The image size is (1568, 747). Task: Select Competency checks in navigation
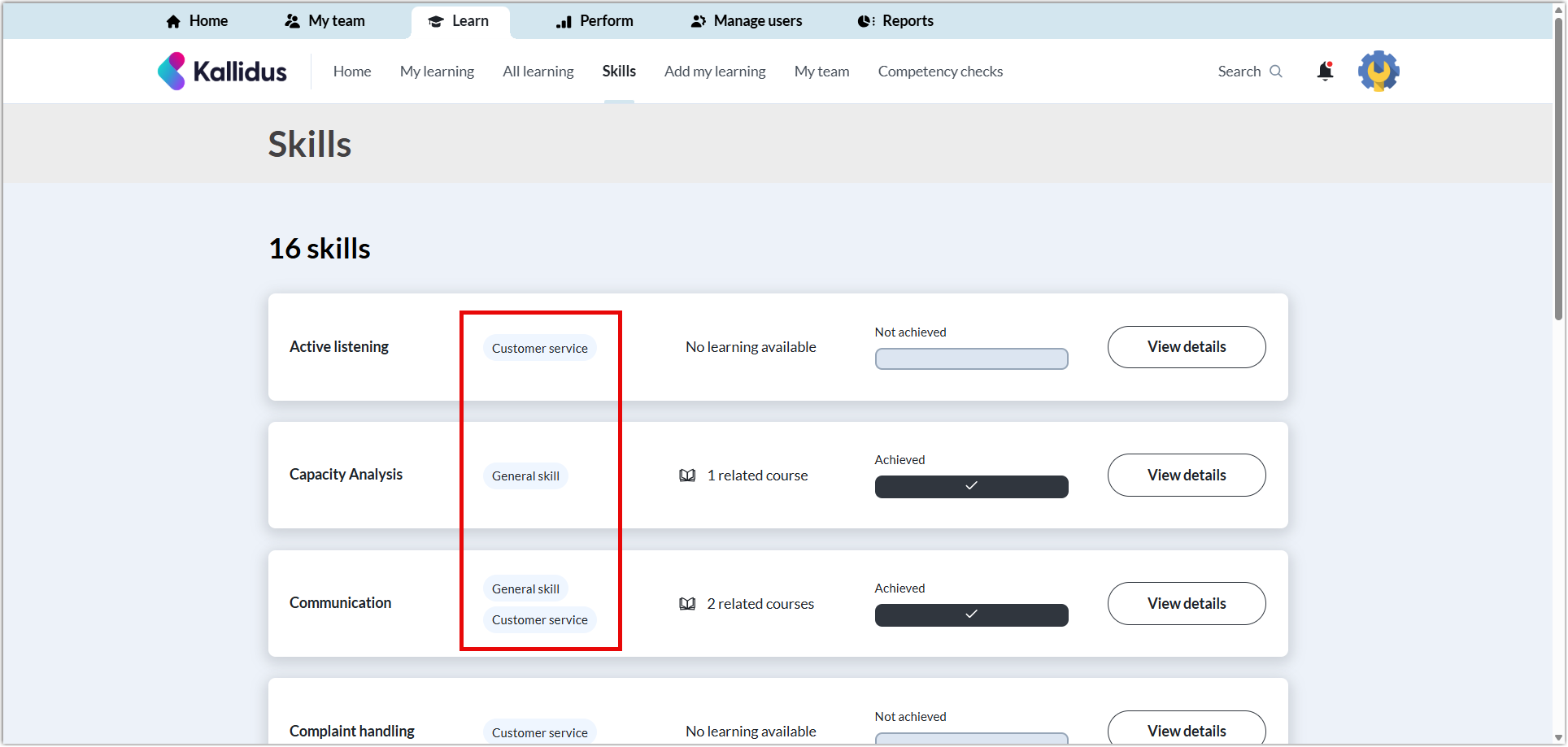tap(940, 72)
